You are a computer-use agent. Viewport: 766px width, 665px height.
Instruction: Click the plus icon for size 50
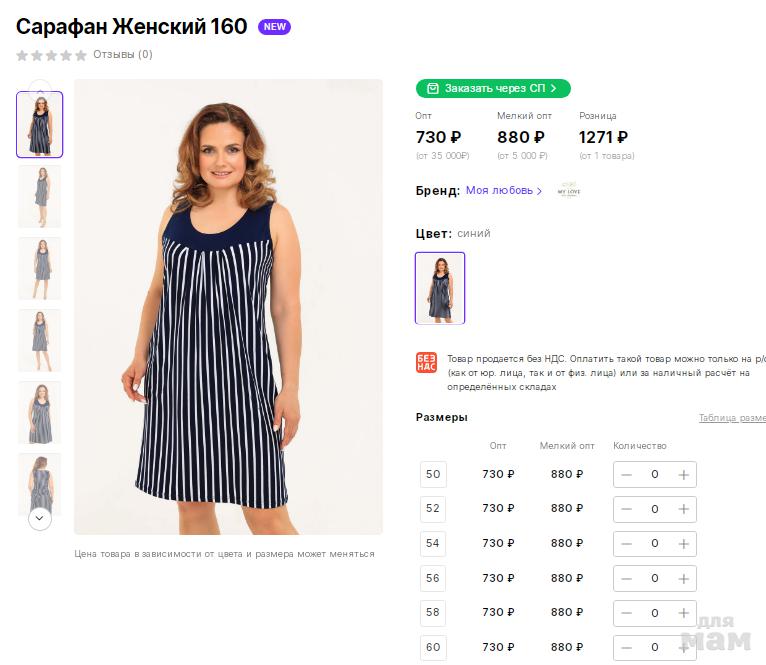(683, 475)
